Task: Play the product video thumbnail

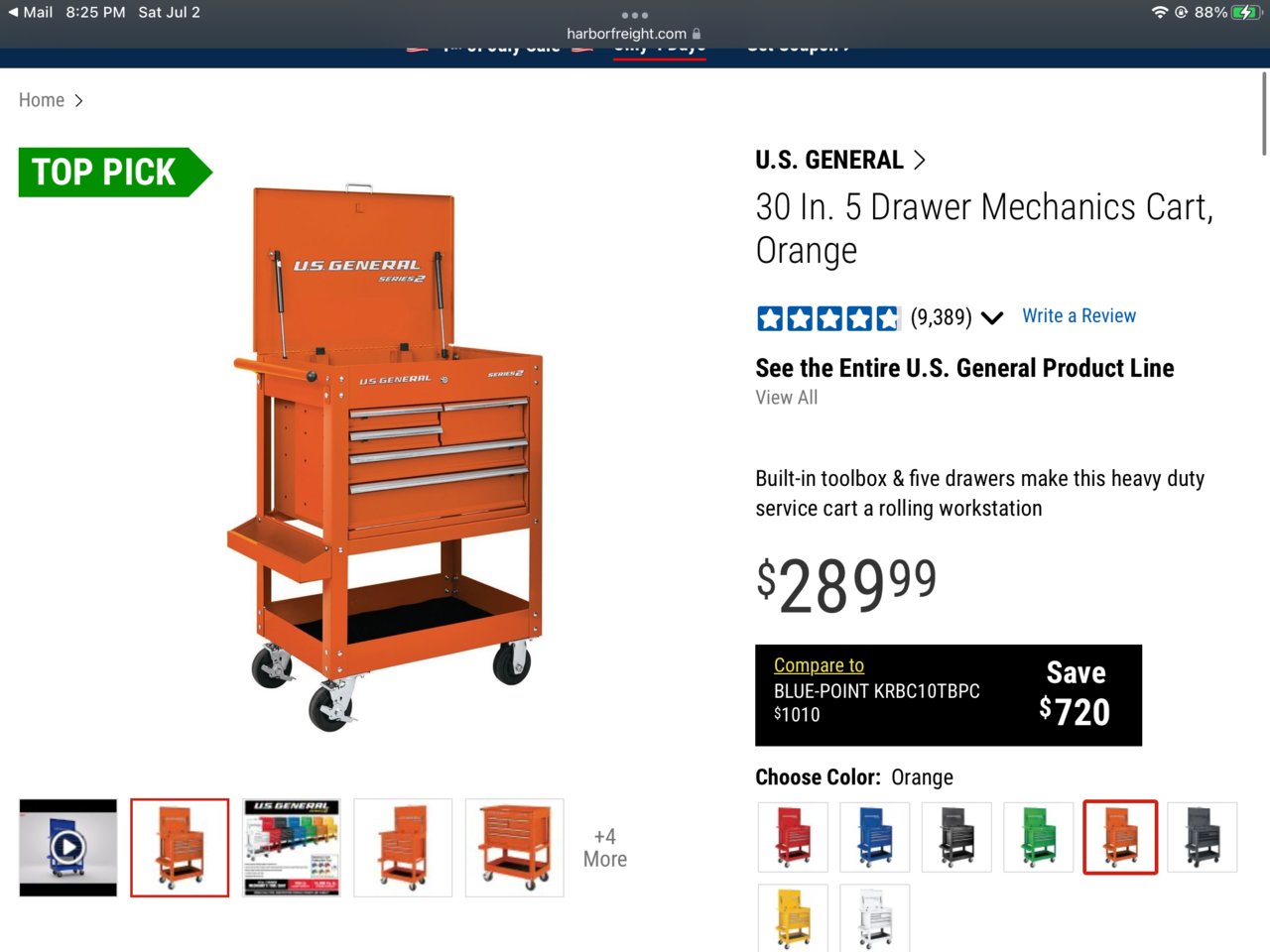Action: [x=67, y=848]
